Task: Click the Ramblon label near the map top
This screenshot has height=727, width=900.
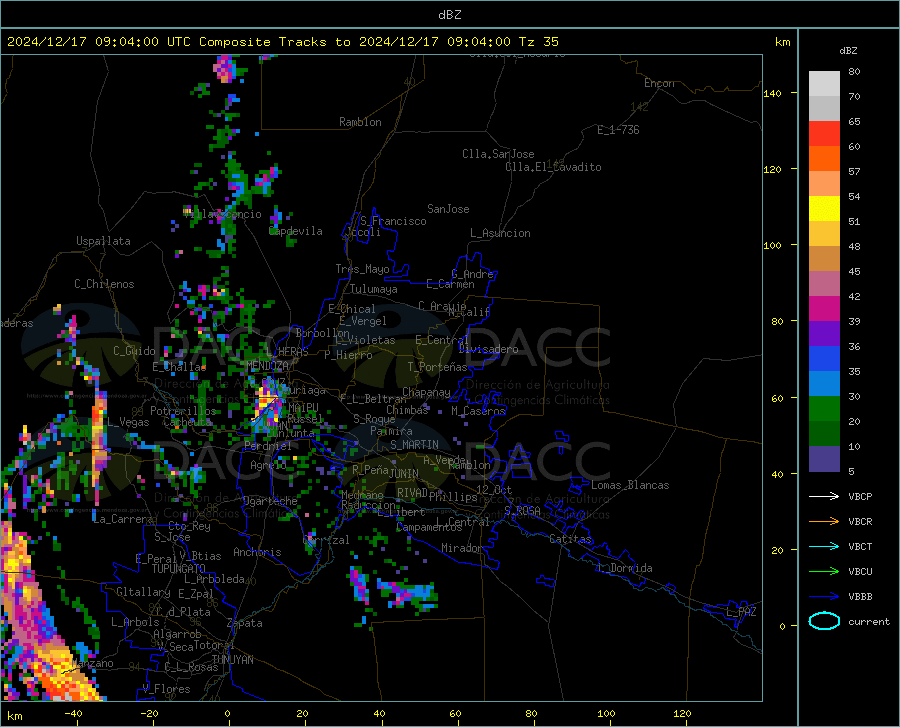Action: 360,122
